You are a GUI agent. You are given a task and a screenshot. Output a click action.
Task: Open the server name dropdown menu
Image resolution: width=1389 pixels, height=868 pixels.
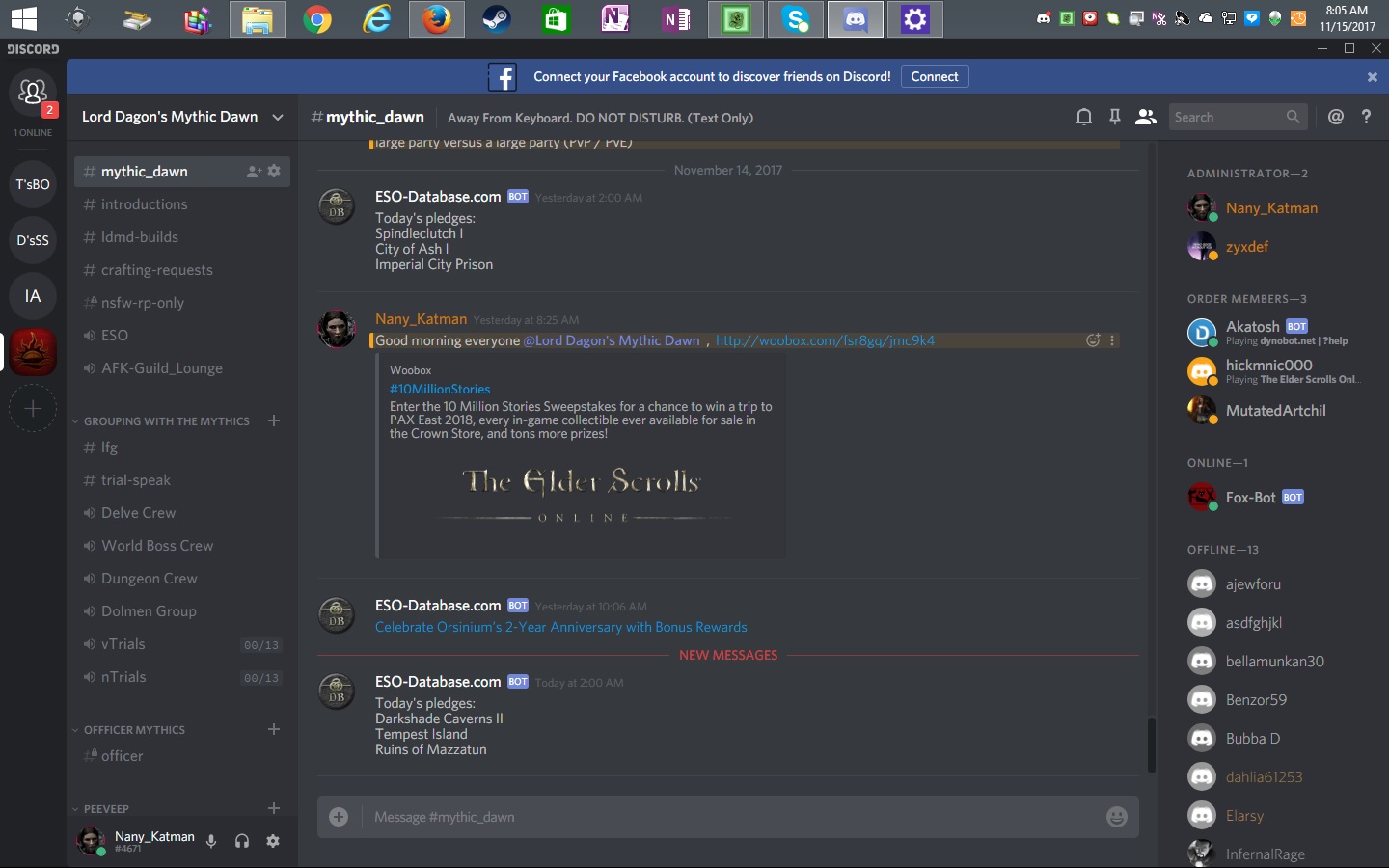[x=278, y=117]
